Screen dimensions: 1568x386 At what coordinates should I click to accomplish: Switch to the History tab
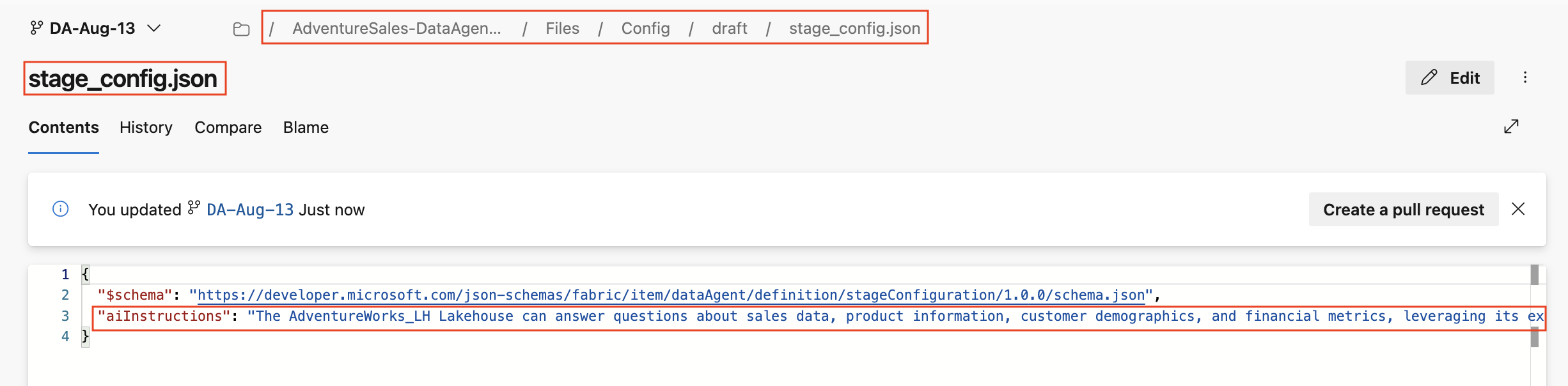146,127
